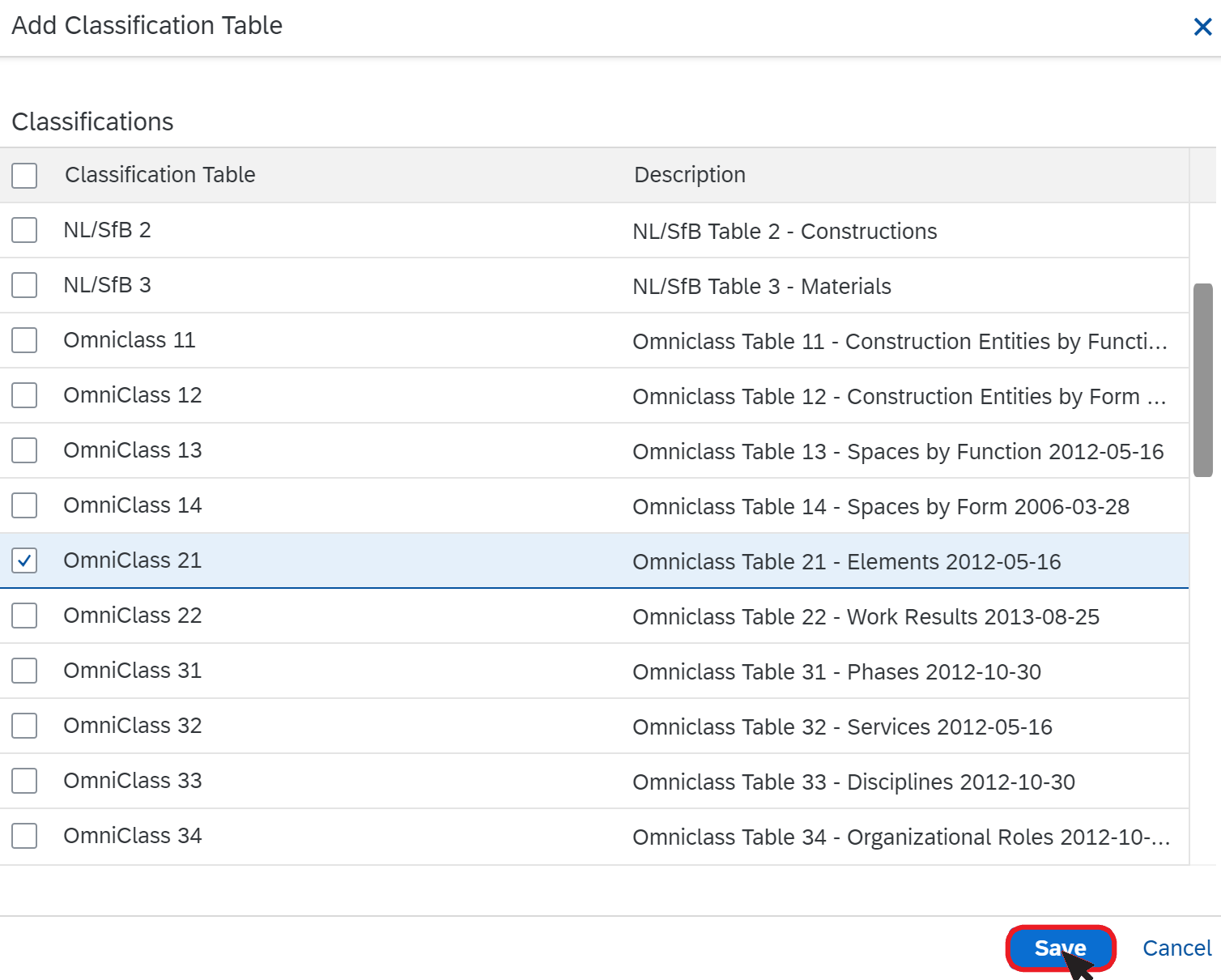
Task: Click the vertical scrollbar thumb
Action: coord(1203,380)
